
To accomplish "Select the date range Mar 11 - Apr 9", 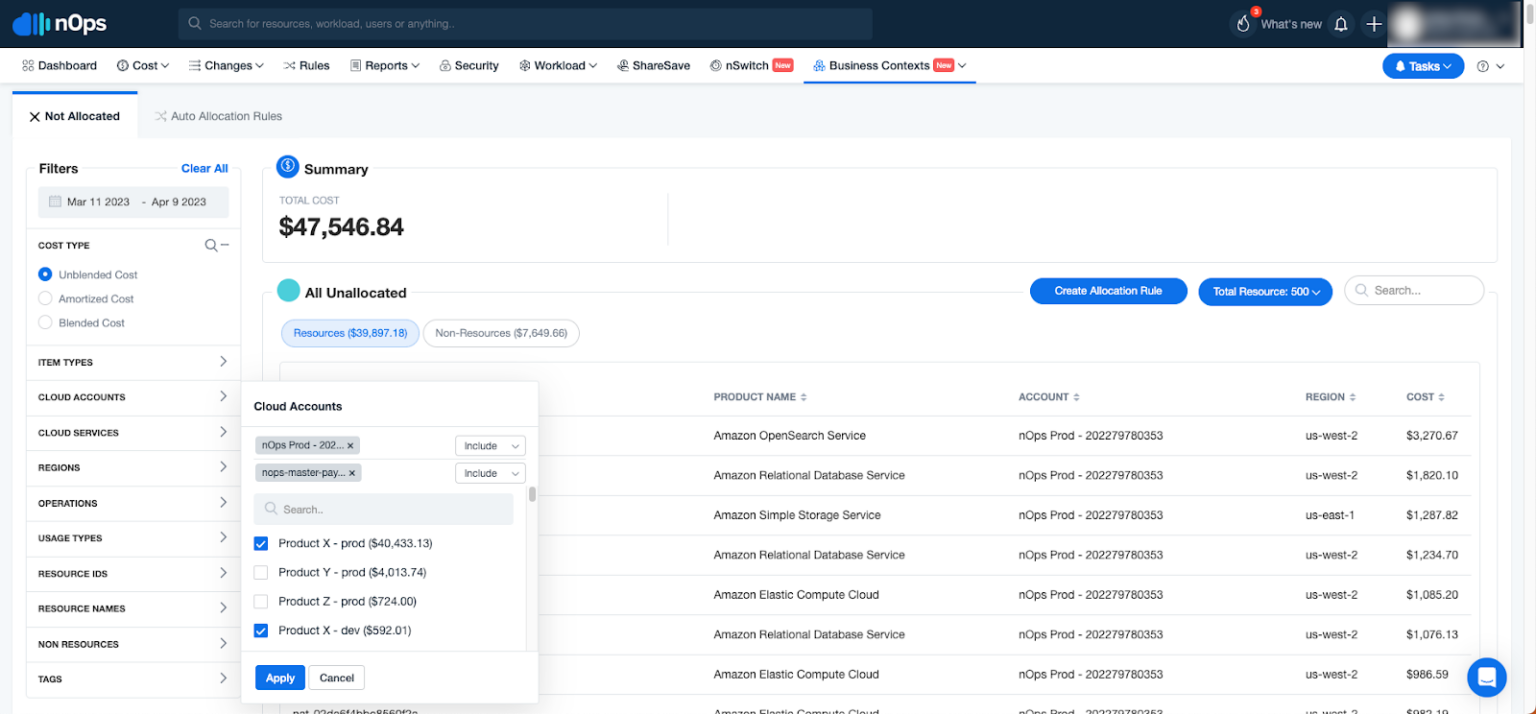I will coord(133,202).
